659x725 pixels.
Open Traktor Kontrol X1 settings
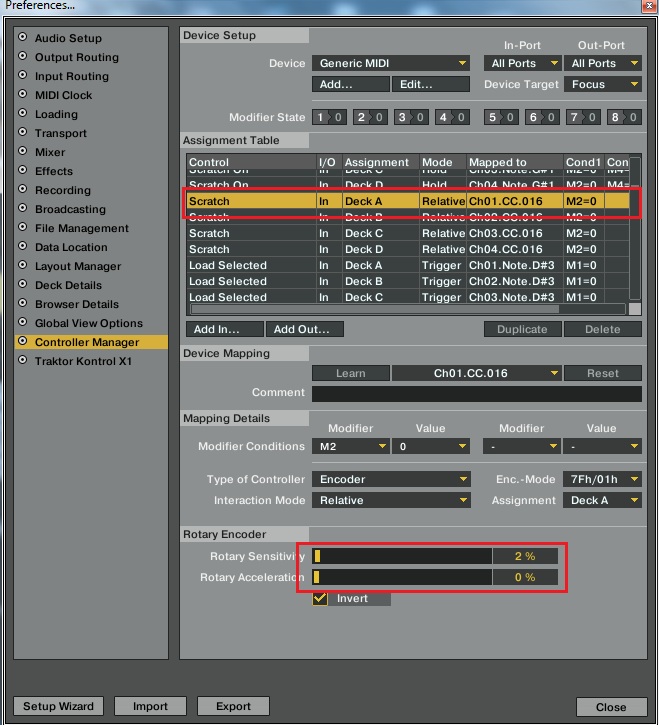coord(83,361)
